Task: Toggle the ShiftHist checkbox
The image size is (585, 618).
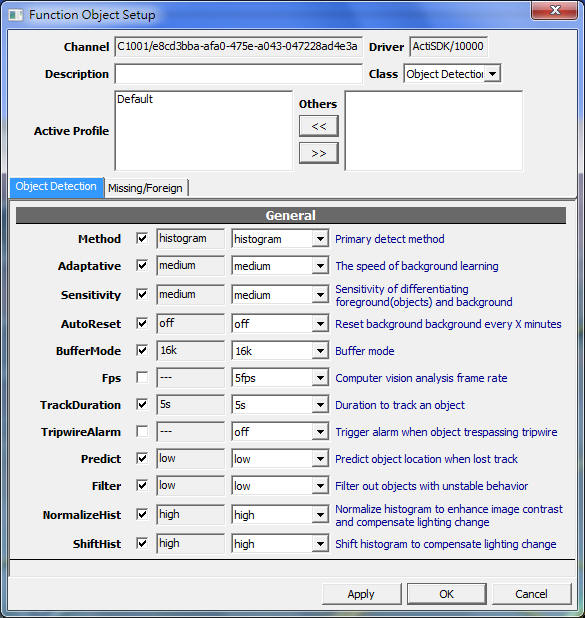Action: pos(142,544)
